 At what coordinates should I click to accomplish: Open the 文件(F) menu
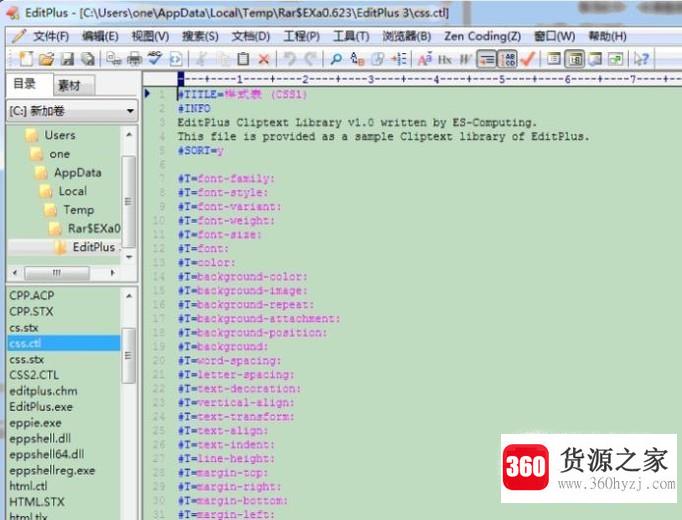pyautogui.click(x=51, y=36)
